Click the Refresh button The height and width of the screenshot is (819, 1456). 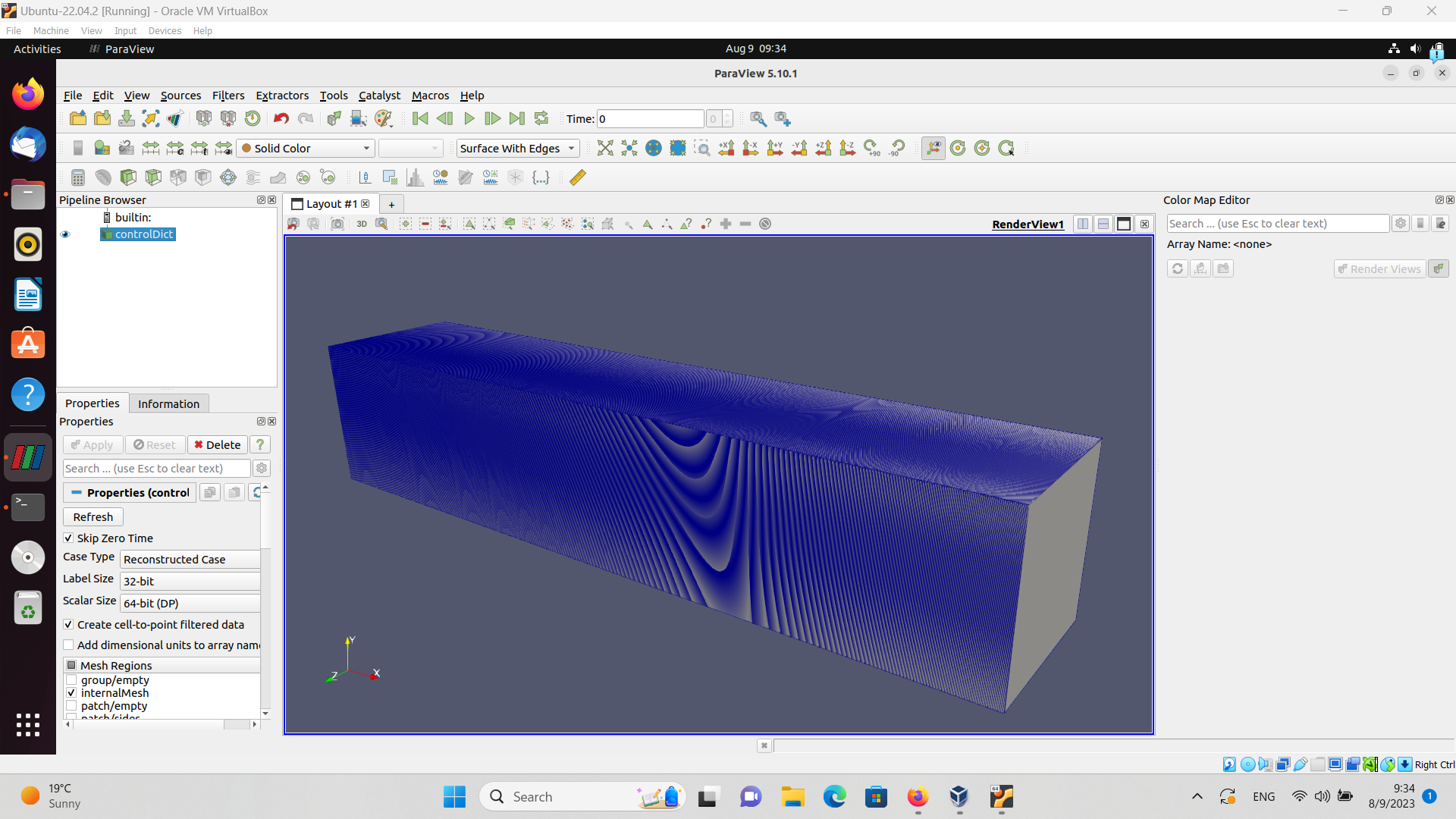click(x=93, y=516)
